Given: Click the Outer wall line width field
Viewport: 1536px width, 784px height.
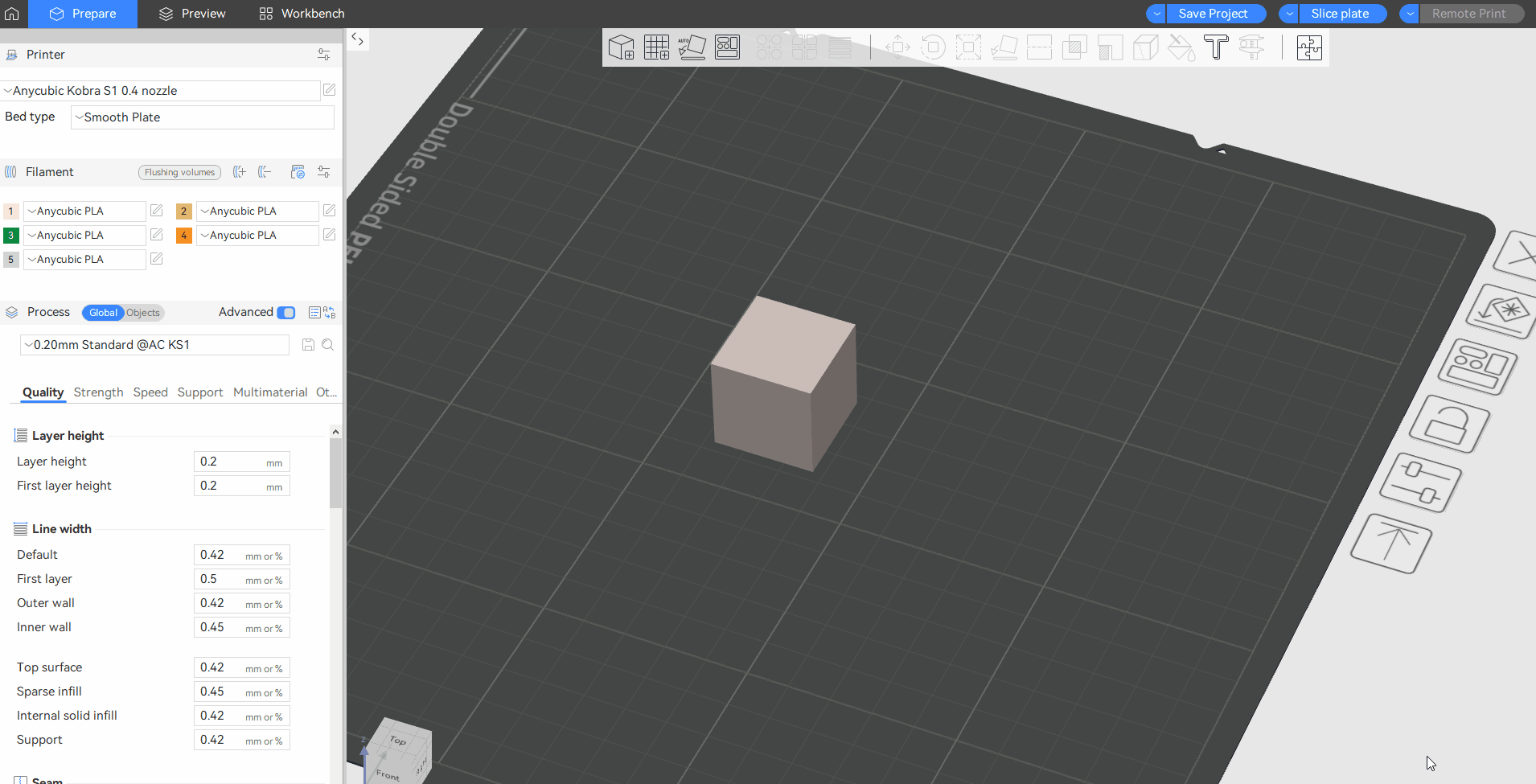Looking at the screenshot, I should [241, 603].
